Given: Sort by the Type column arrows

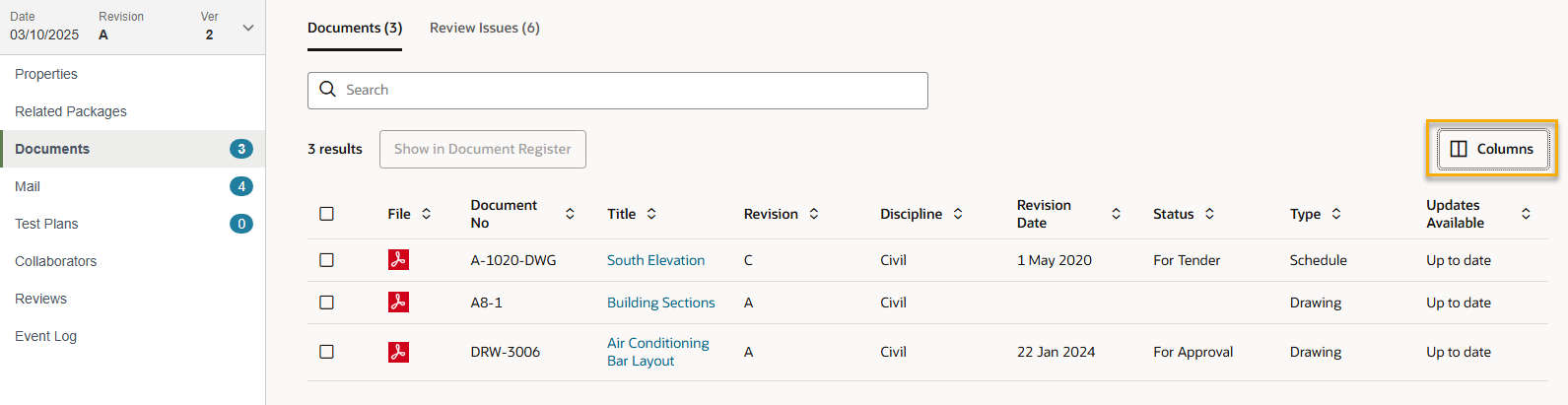Looking at the screenshot, I should (x=1336, y=214).
